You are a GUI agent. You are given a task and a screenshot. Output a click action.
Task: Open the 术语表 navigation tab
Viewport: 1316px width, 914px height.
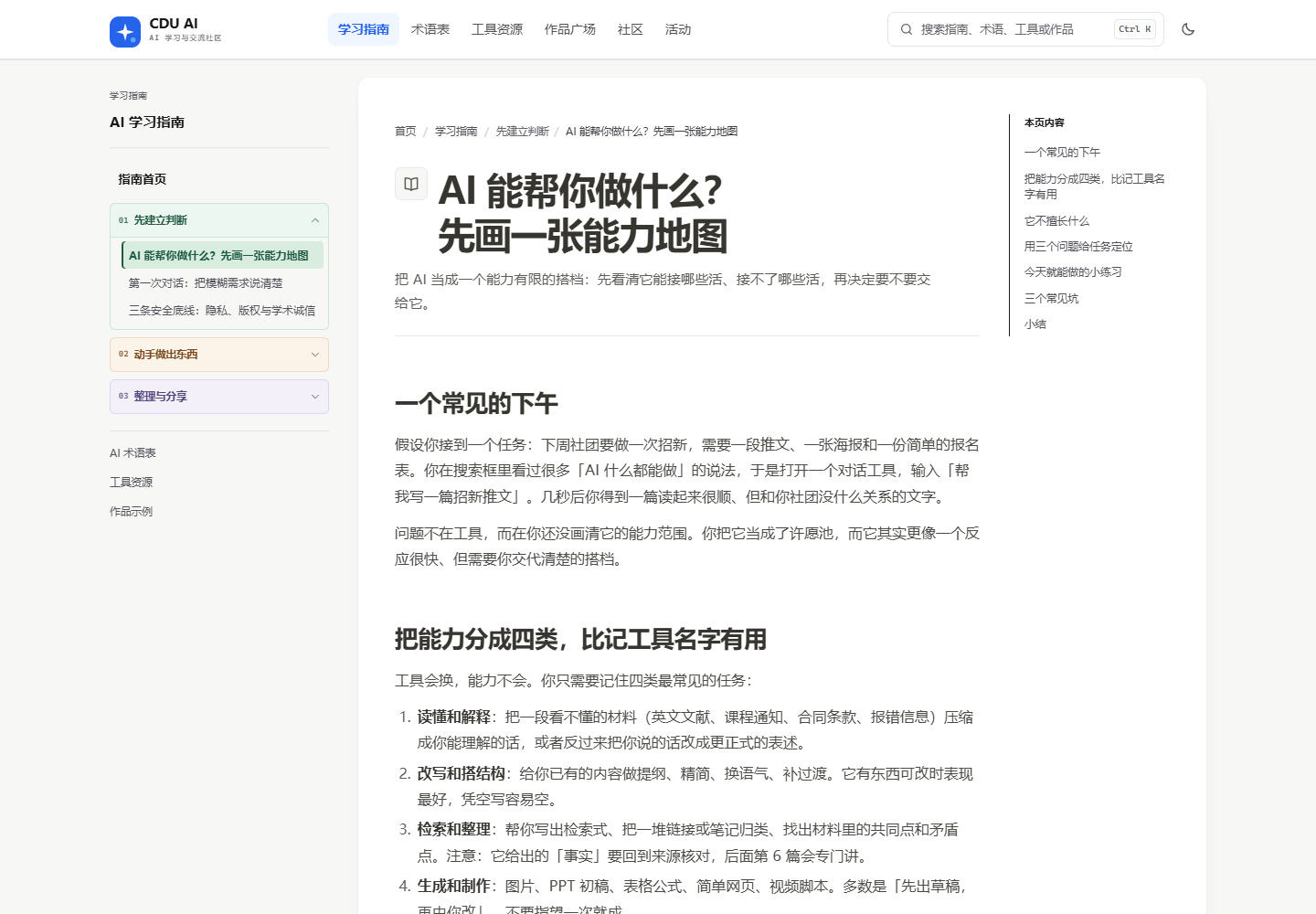[430, 29]
